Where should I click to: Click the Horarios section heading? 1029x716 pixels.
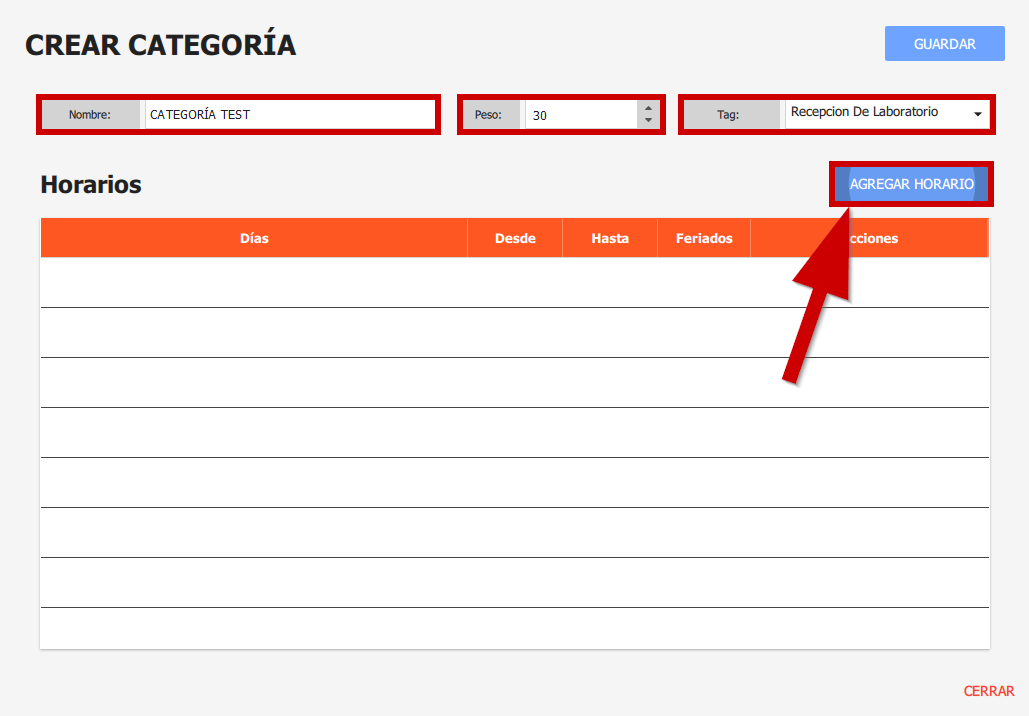point(91,185)
